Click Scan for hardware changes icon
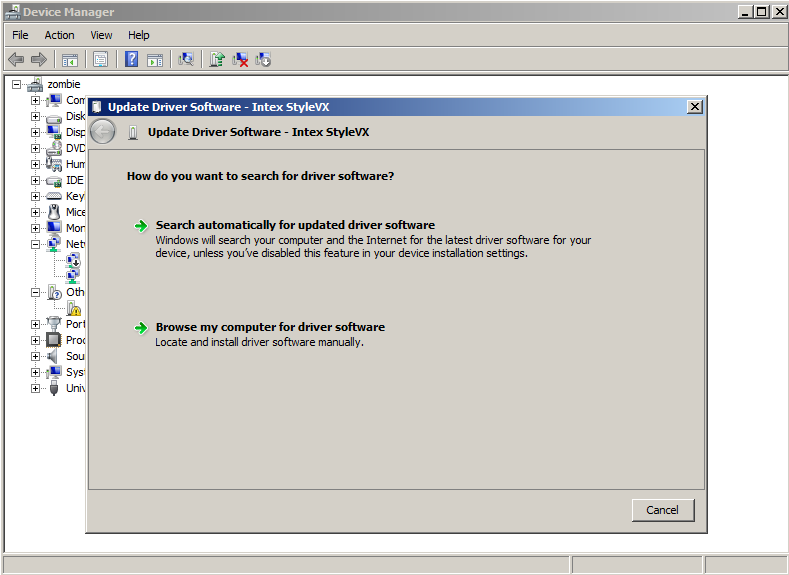This screenshot has width=789, height=575. pos(186,60)
